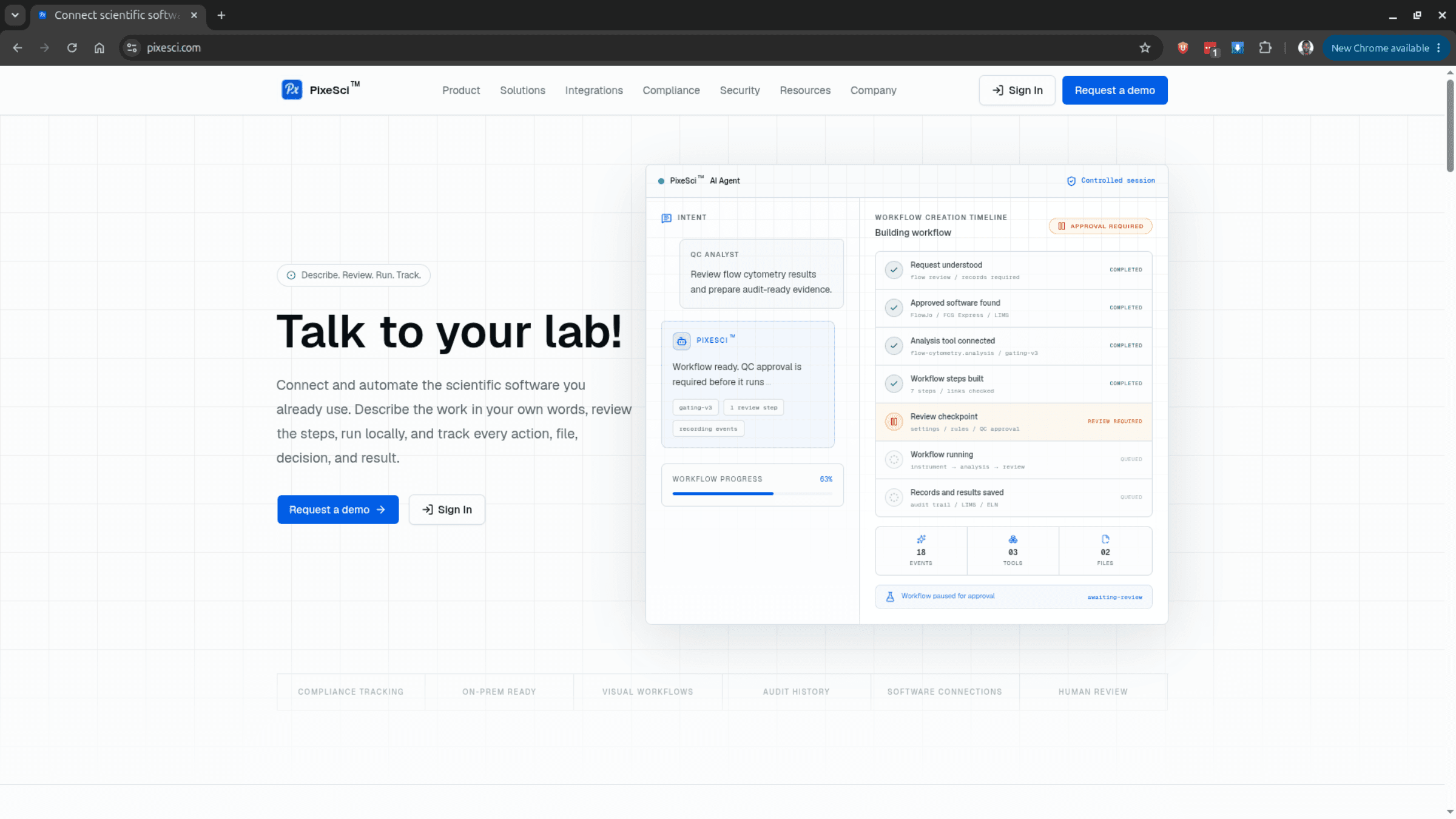Screen dimensions: 1456x819
Task: Click the Approval Required badge
Action: click(1100, 226)
